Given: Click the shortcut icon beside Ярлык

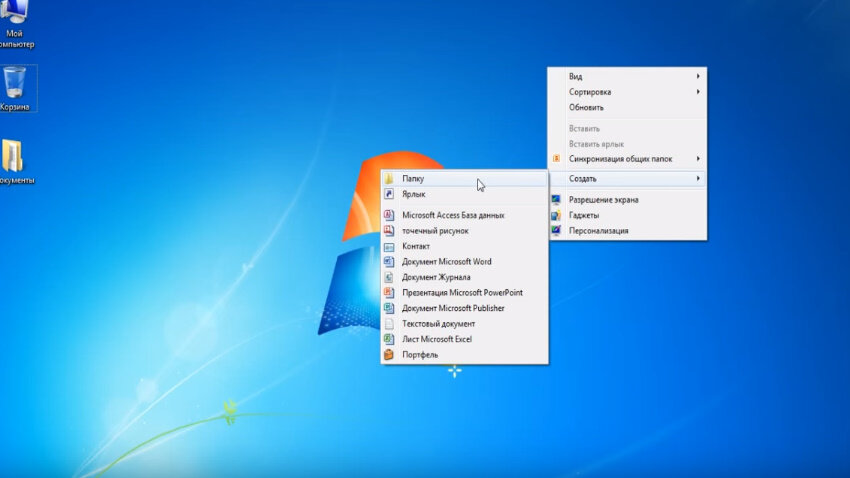Looking at the screenshot, I should [389, 194].
